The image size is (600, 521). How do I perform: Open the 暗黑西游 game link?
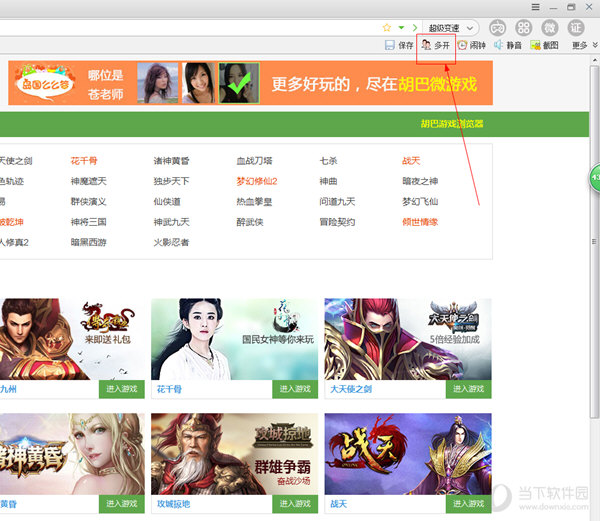click(x=89, y=243)
